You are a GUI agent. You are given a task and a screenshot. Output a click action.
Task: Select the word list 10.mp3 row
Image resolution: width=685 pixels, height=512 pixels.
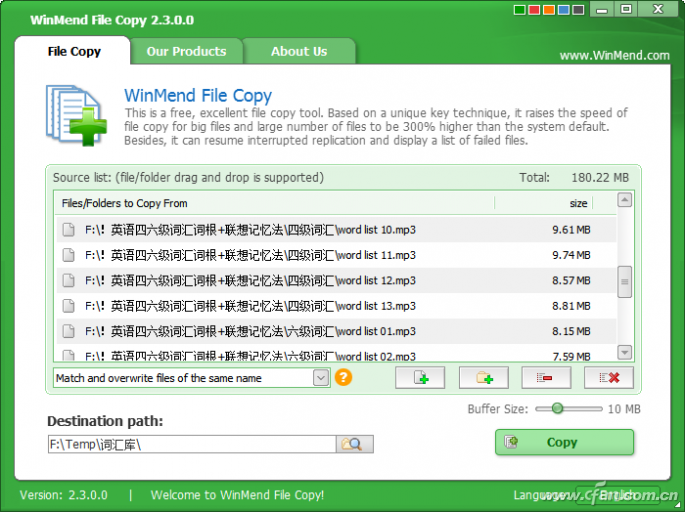click(x=336, y=230)
